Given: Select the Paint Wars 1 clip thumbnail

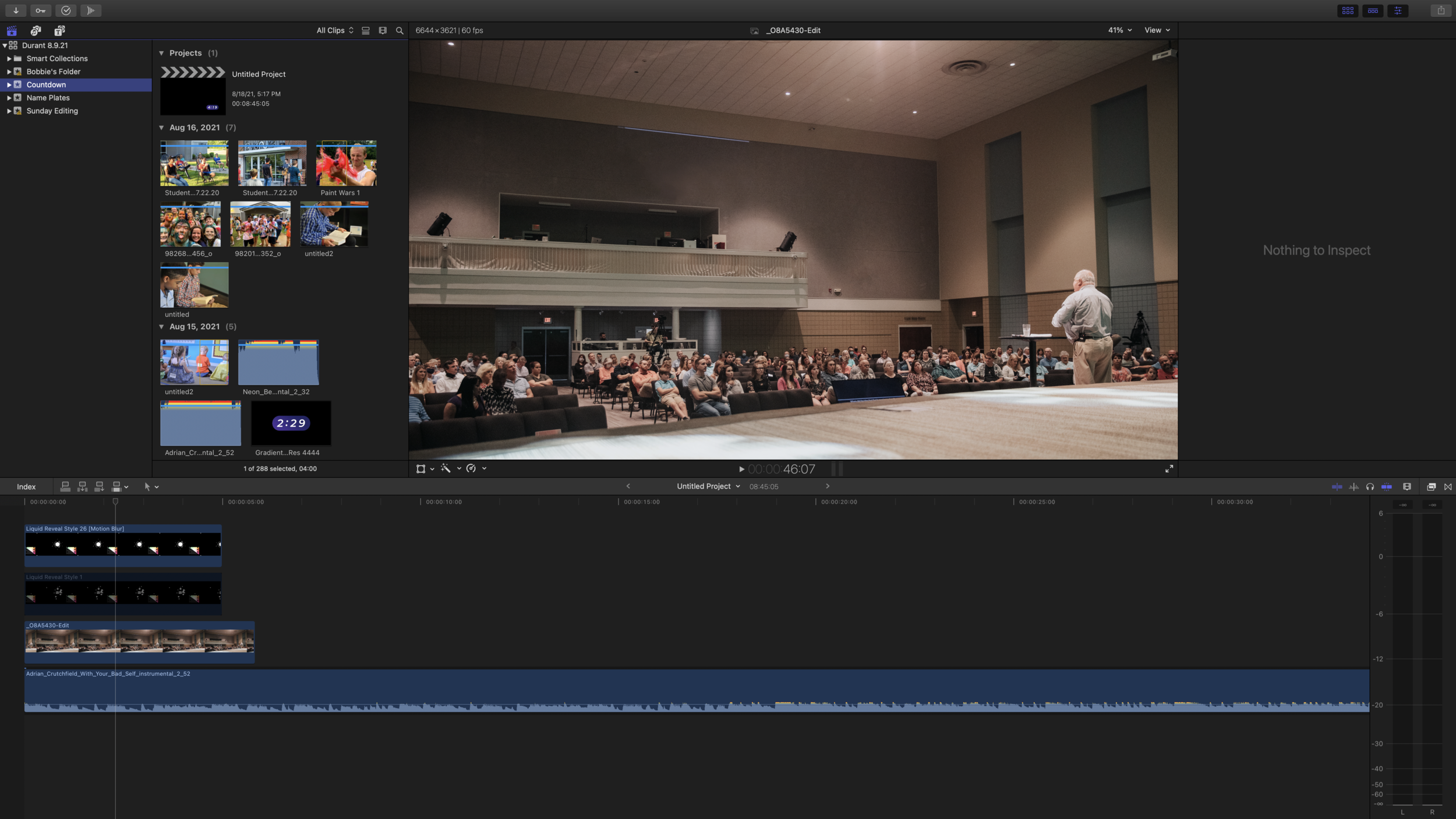Looking at the screenshot, I should (x=346, y=164).
